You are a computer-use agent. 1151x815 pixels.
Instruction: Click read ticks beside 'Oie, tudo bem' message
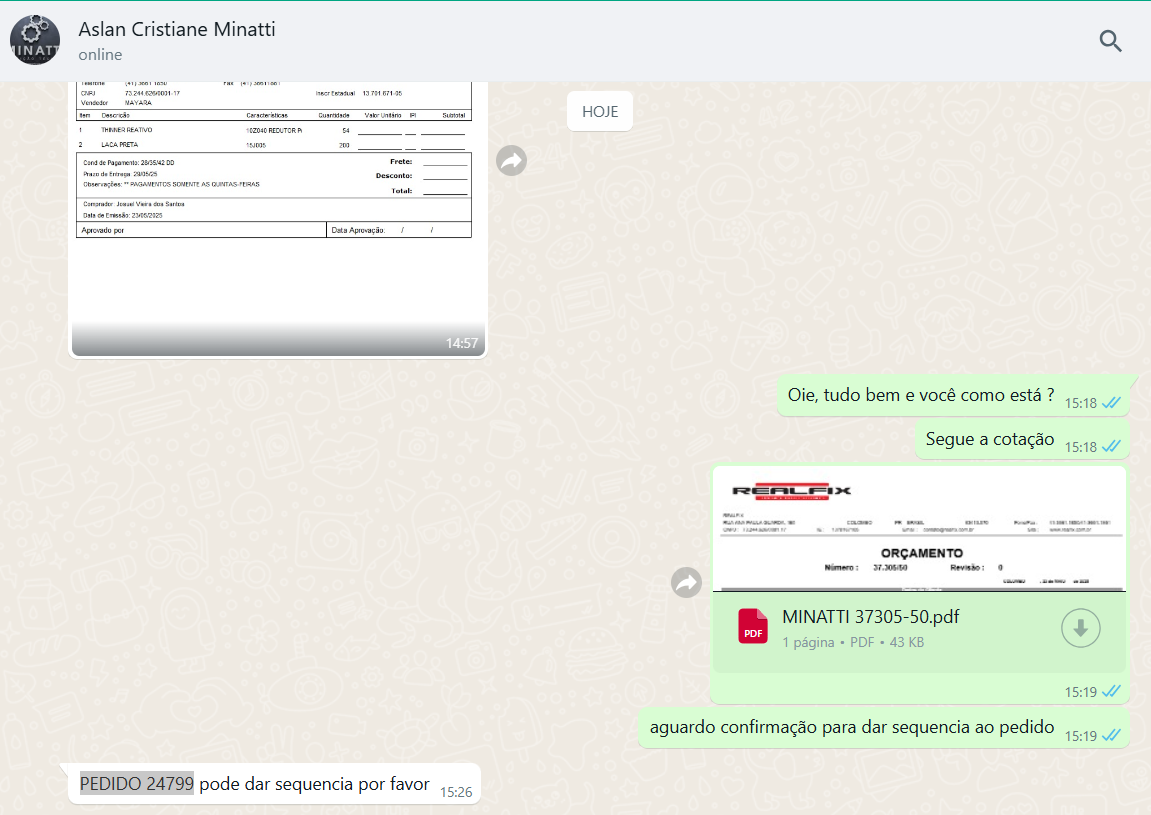pyautogui.click(x=1111, y=403)
